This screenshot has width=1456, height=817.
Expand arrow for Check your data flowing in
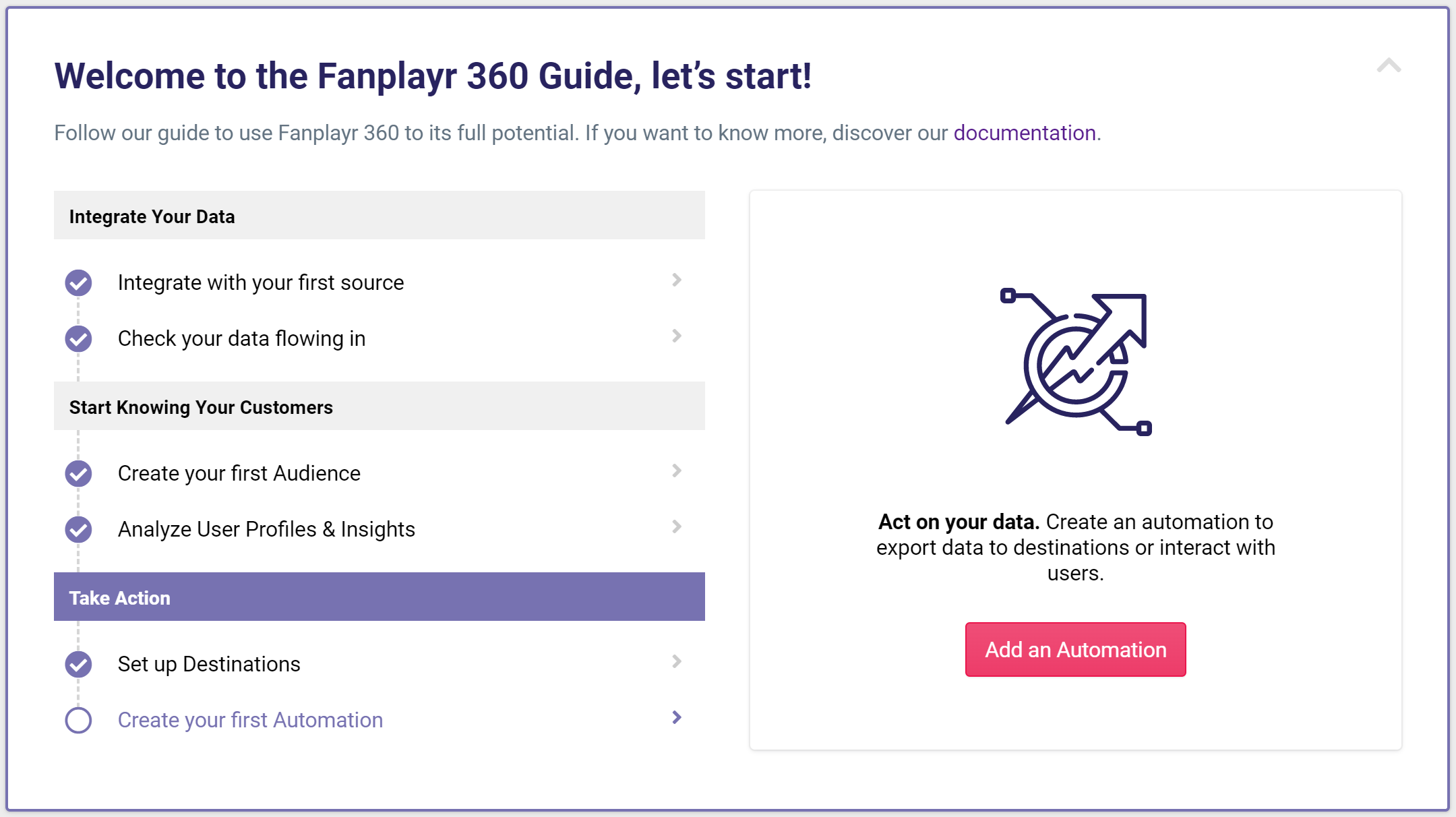tap(677, 336)
